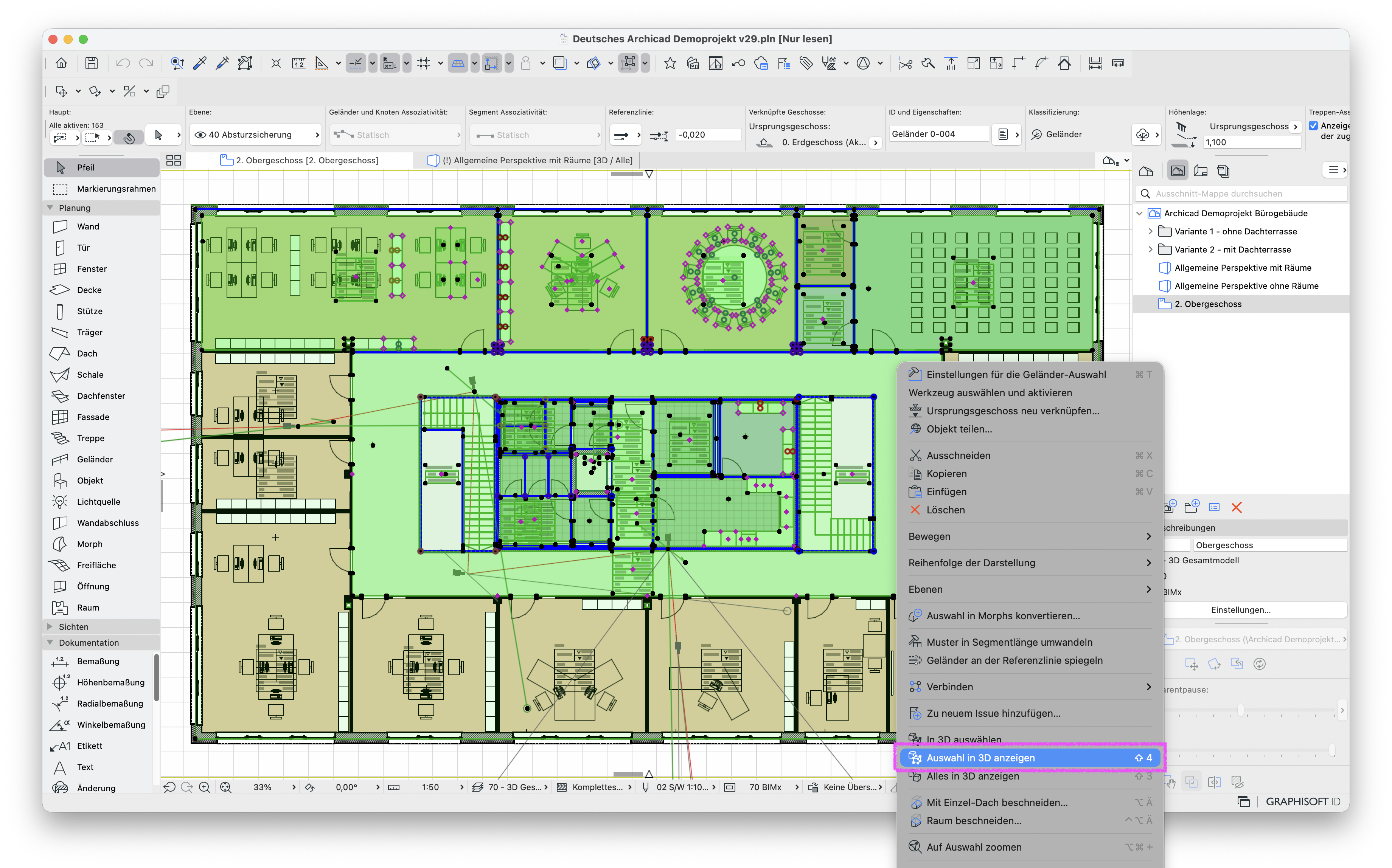Click the syringe inject parameters icon
This screenshot has height=868, width=1392.
tap(222, 63)
